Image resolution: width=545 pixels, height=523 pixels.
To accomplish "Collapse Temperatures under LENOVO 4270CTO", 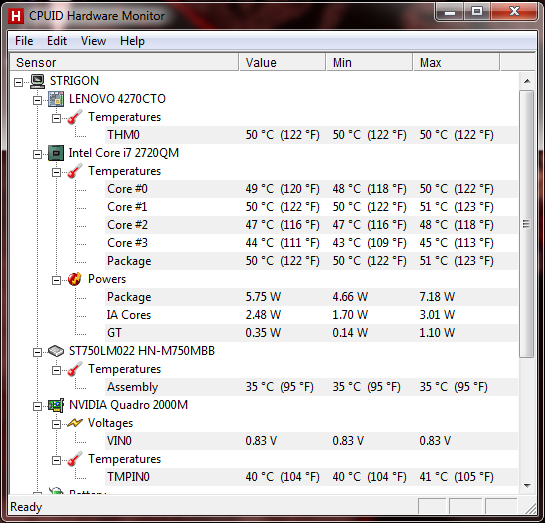I will tap(56, 119).
